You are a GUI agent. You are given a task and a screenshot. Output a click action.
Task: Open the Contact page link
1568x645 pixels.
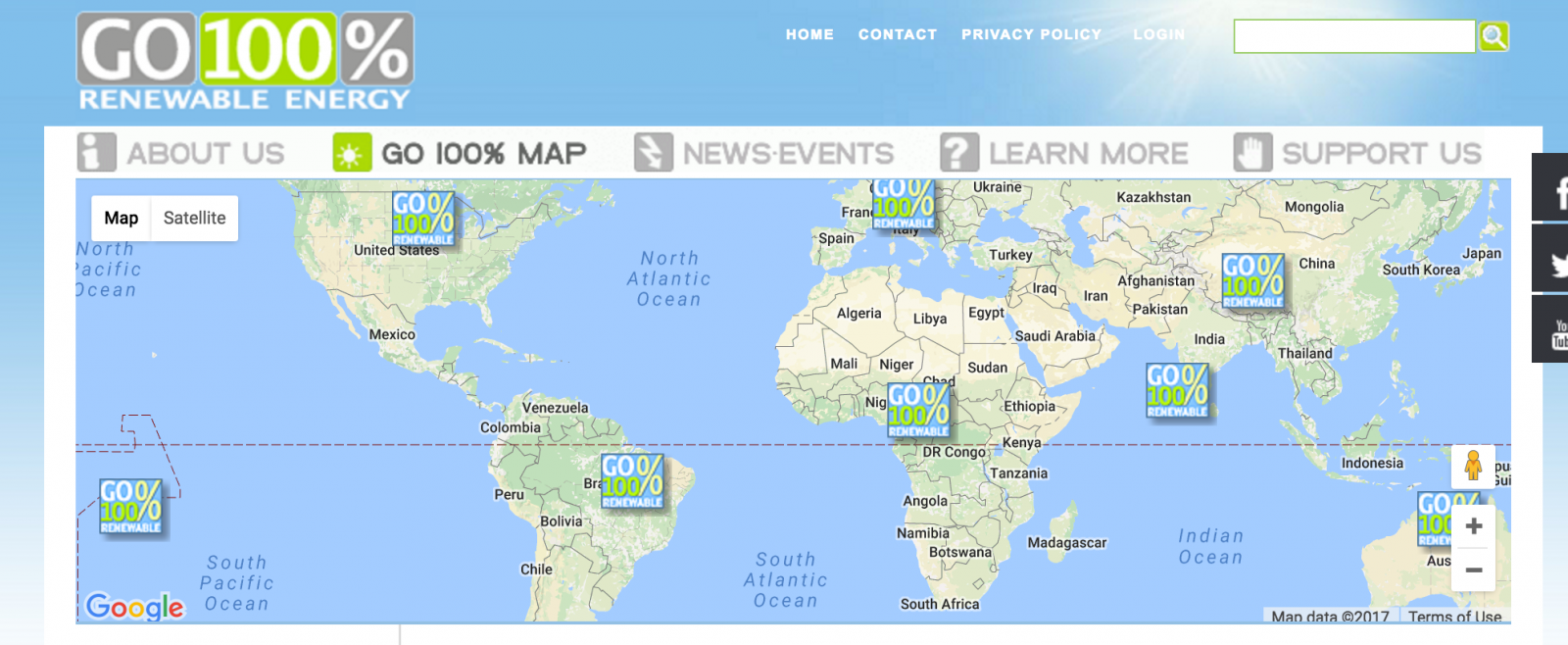coord(898,34)
